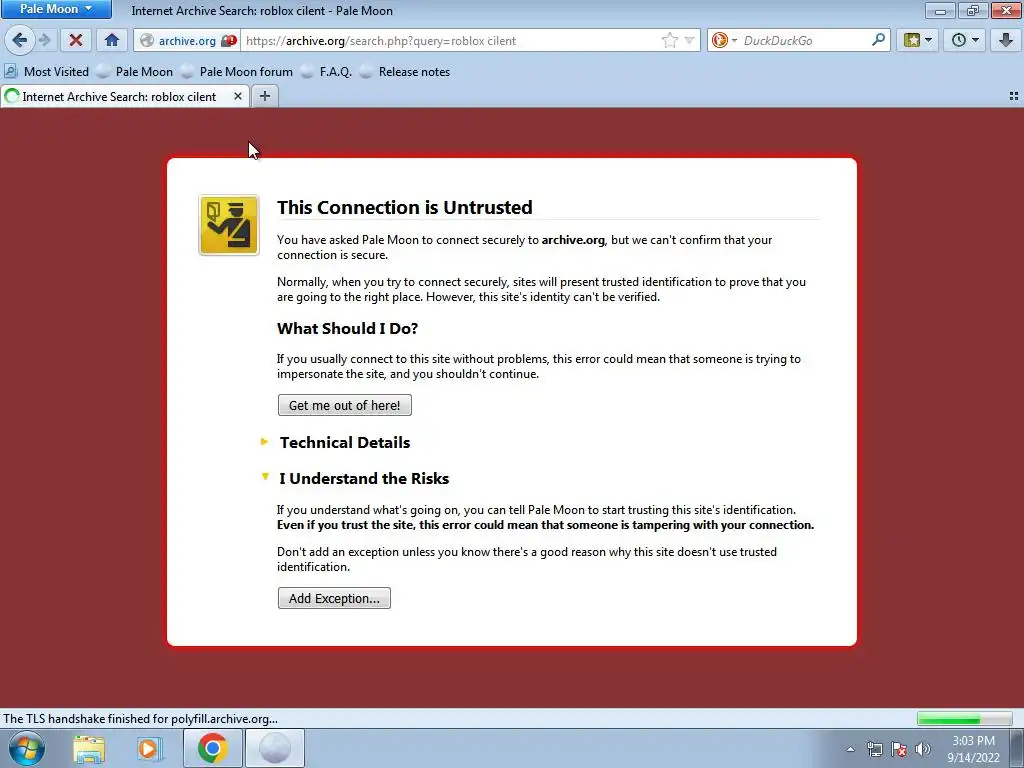Image resolution: width=1024 pixels, height=768 pixels.
Task: Open the History clock button
Action: click(964, 40)
